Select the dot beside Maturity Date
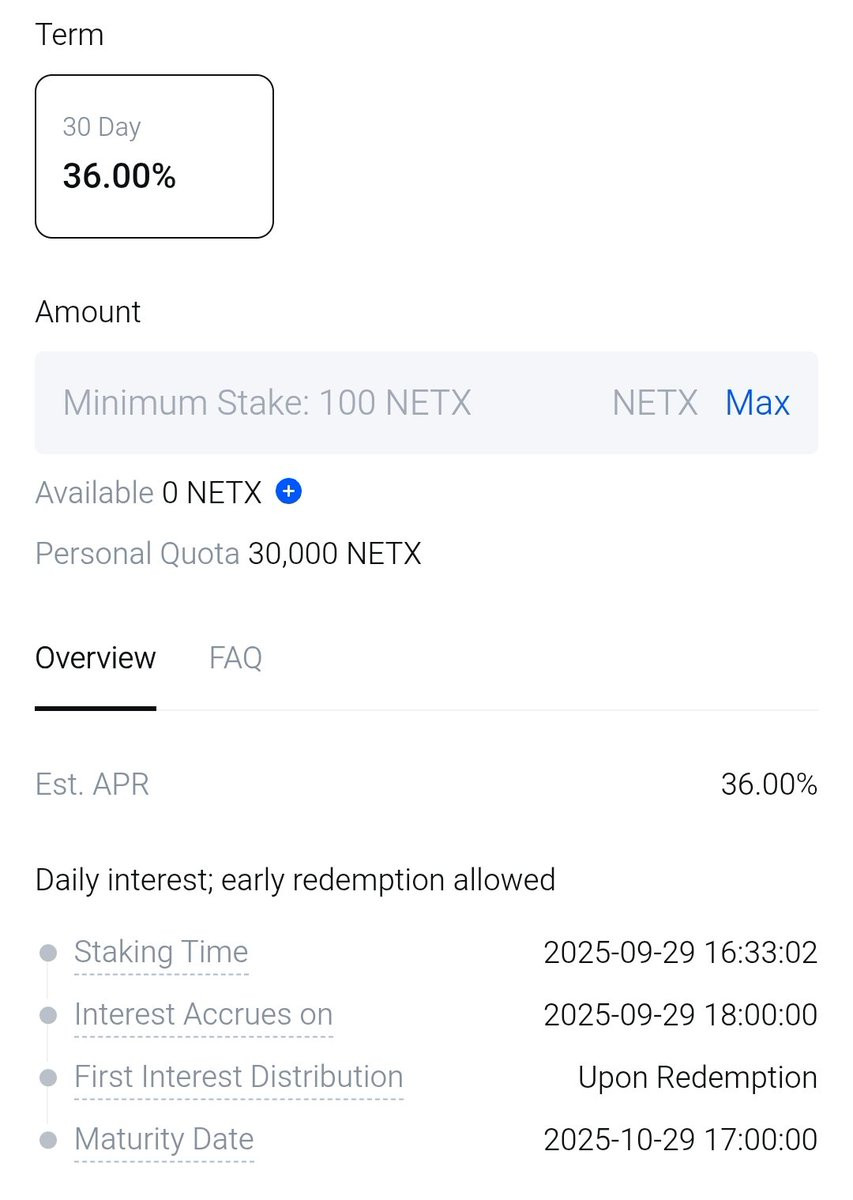Viewport: 853px width, 1200px height. coord(47,1140)
